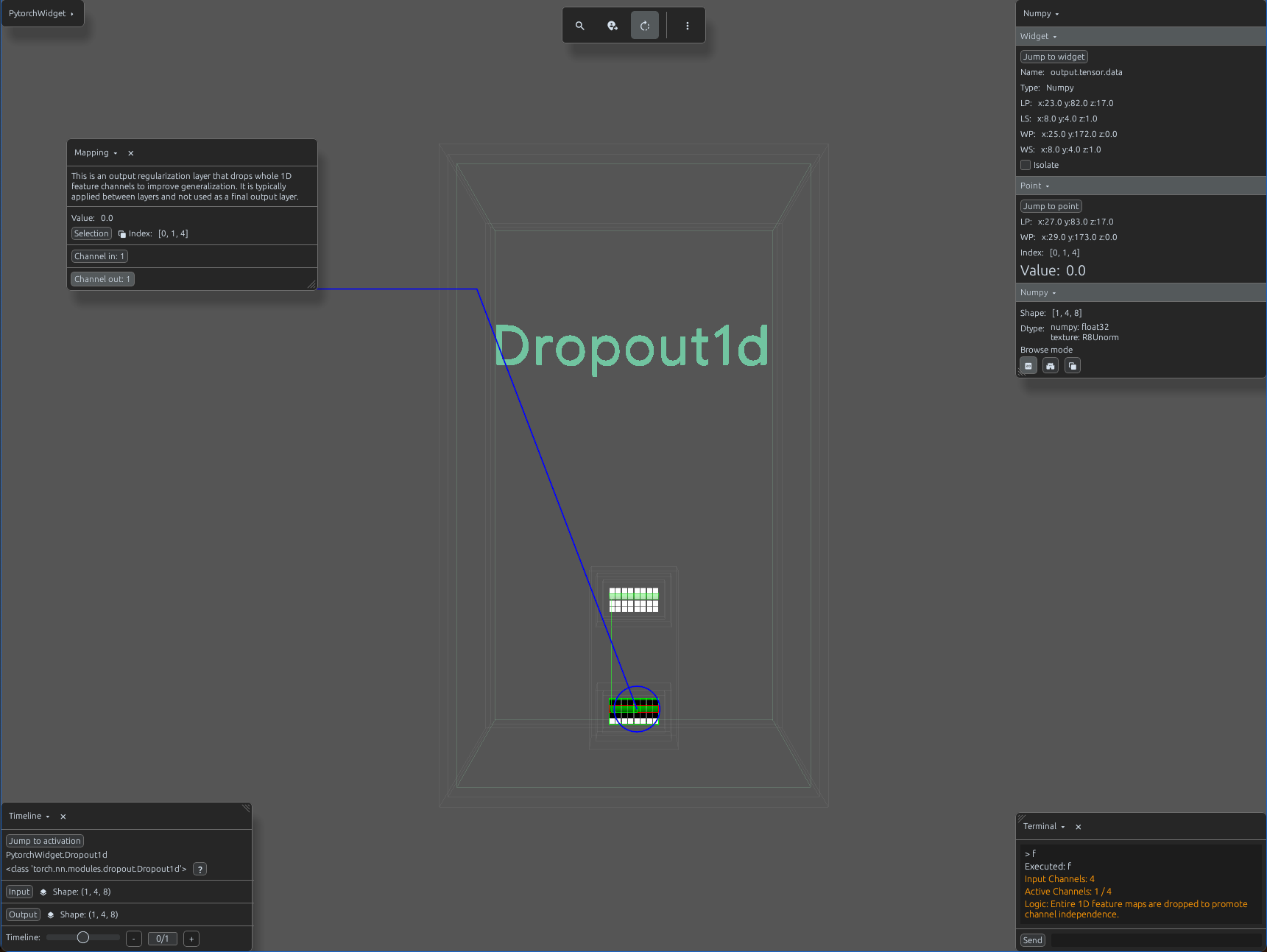Toggle the auto-rotate circular arrow icon

point(645,26)
